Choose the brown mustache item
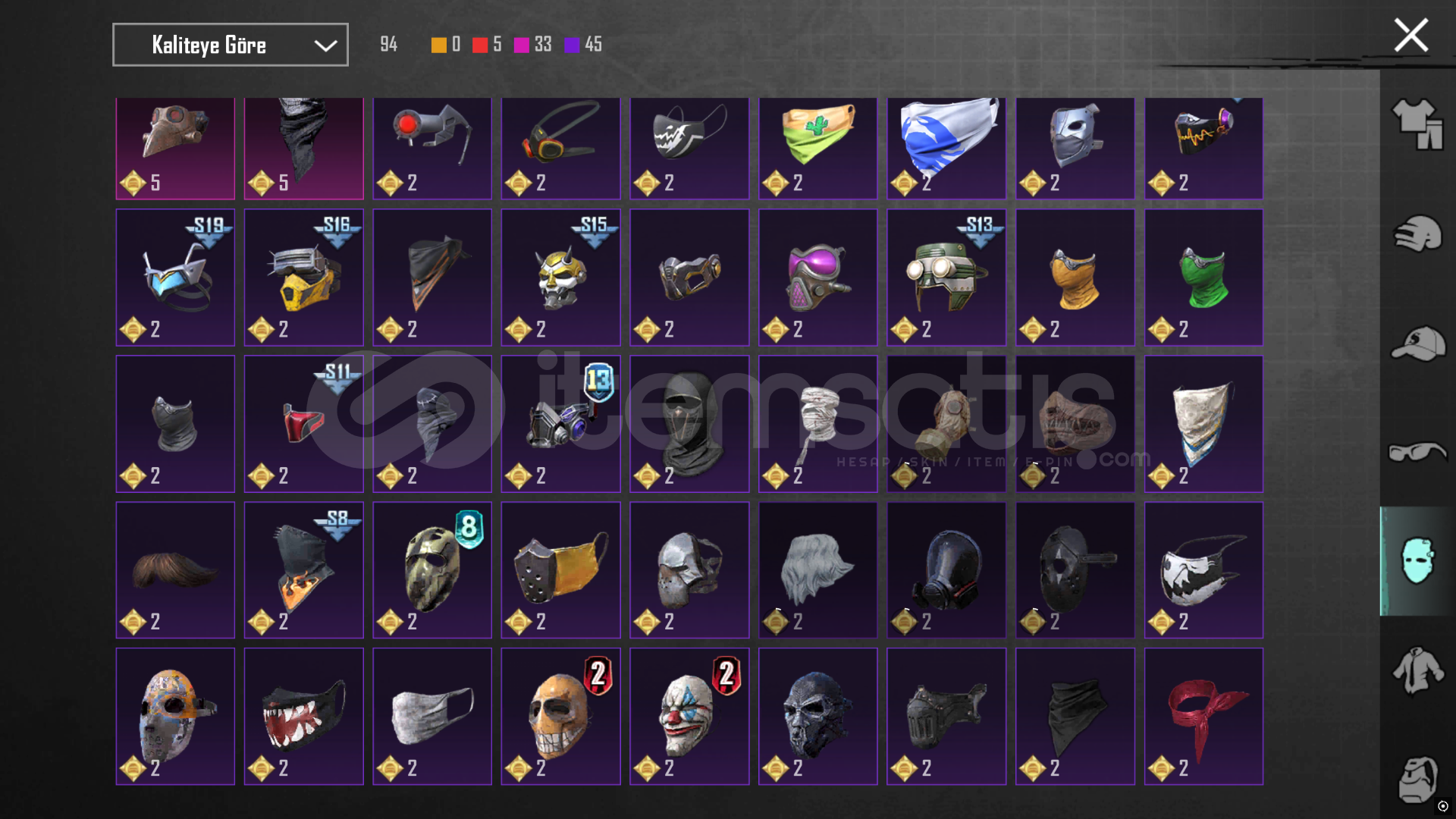This screenshot has width=1456, height=819. point(175,570)
